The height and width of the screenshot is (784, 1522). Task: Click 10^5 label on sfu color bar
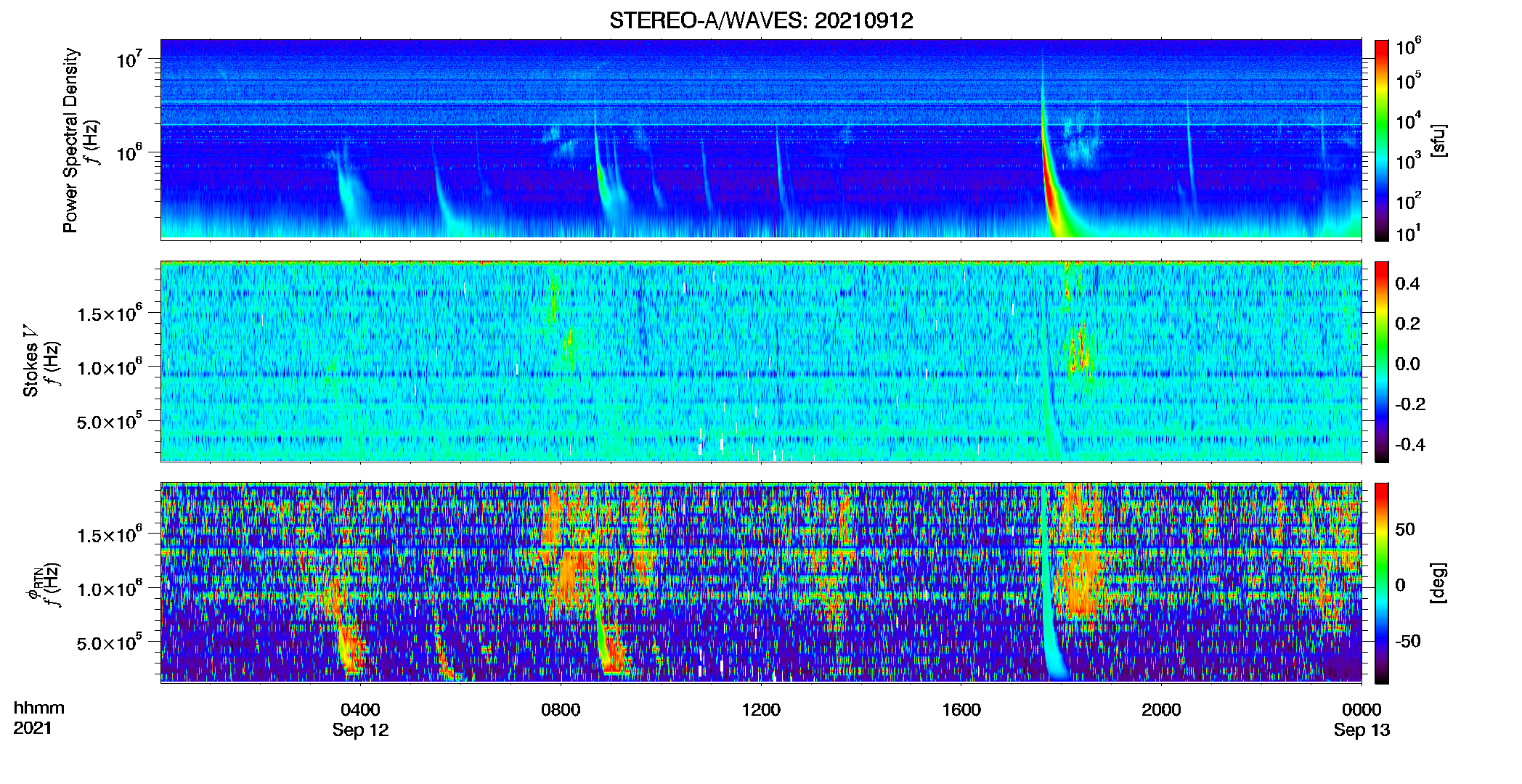click(x=1408, y=80)
